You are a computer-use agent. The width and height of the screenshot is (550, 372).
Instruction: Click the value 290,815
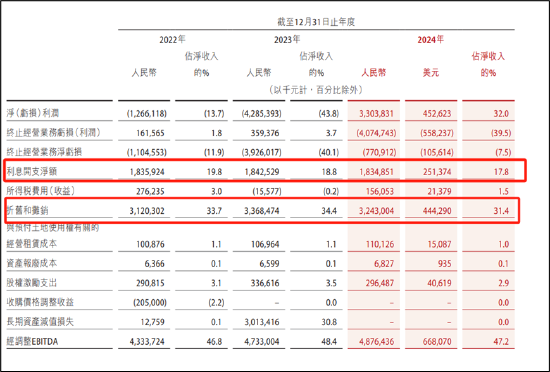(x=150, y=283)
